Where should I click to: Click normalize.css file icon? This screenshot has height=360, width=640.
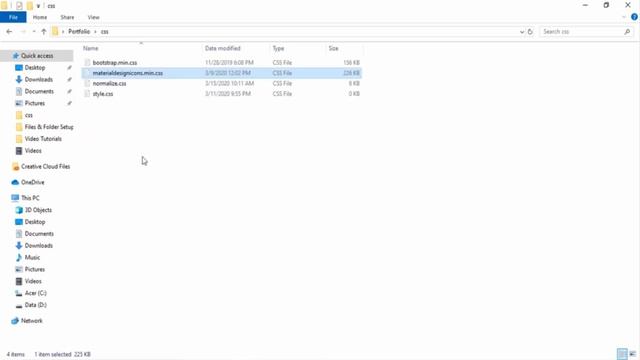tap(87, 83)
